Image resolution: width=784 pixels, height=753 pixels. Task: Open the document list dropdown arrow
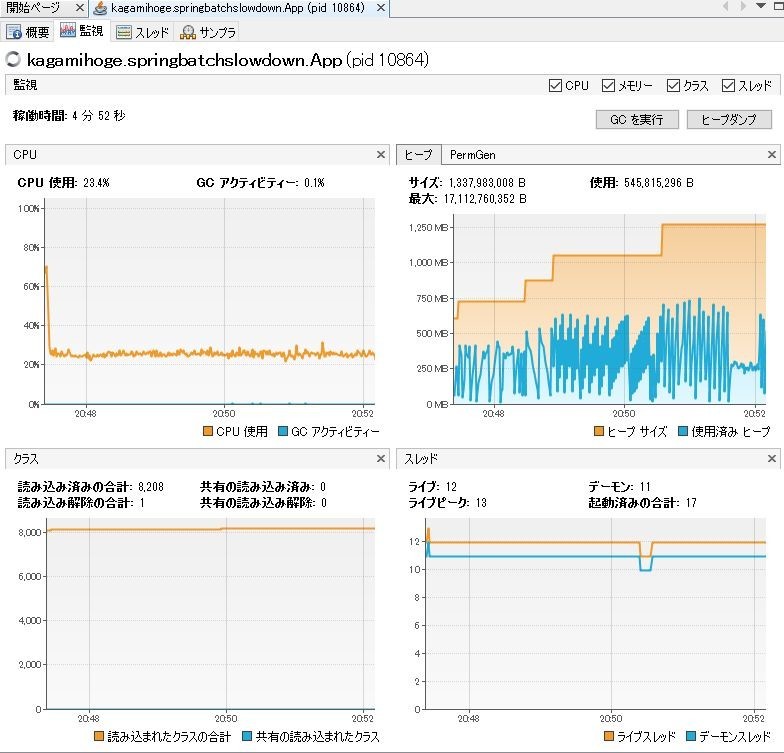point(760,6)
